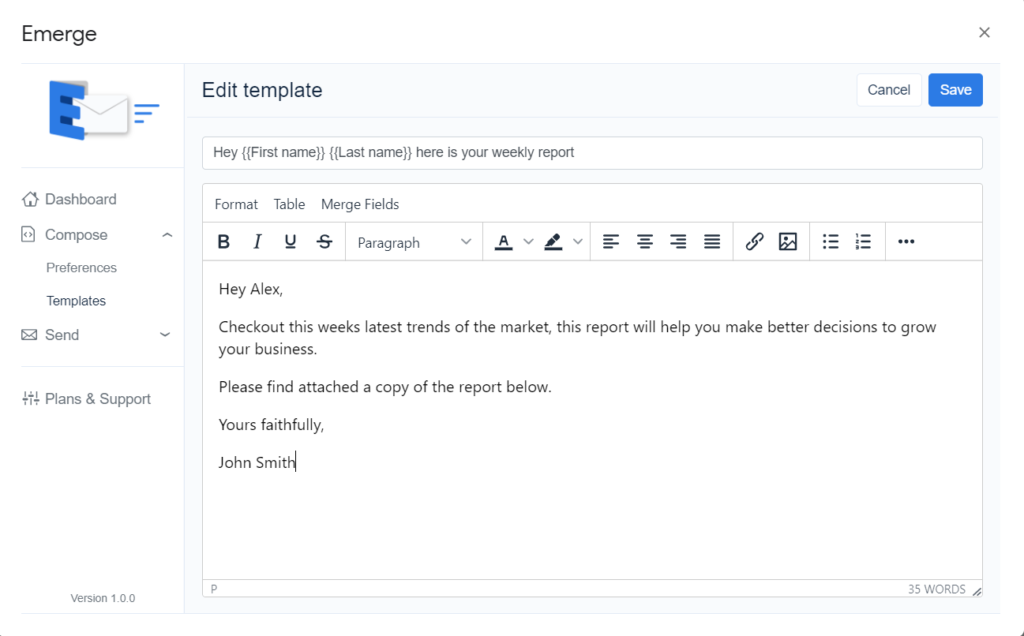Align text to the right
The height and width of the screenshot is (636, 1024).
point(678,242)
